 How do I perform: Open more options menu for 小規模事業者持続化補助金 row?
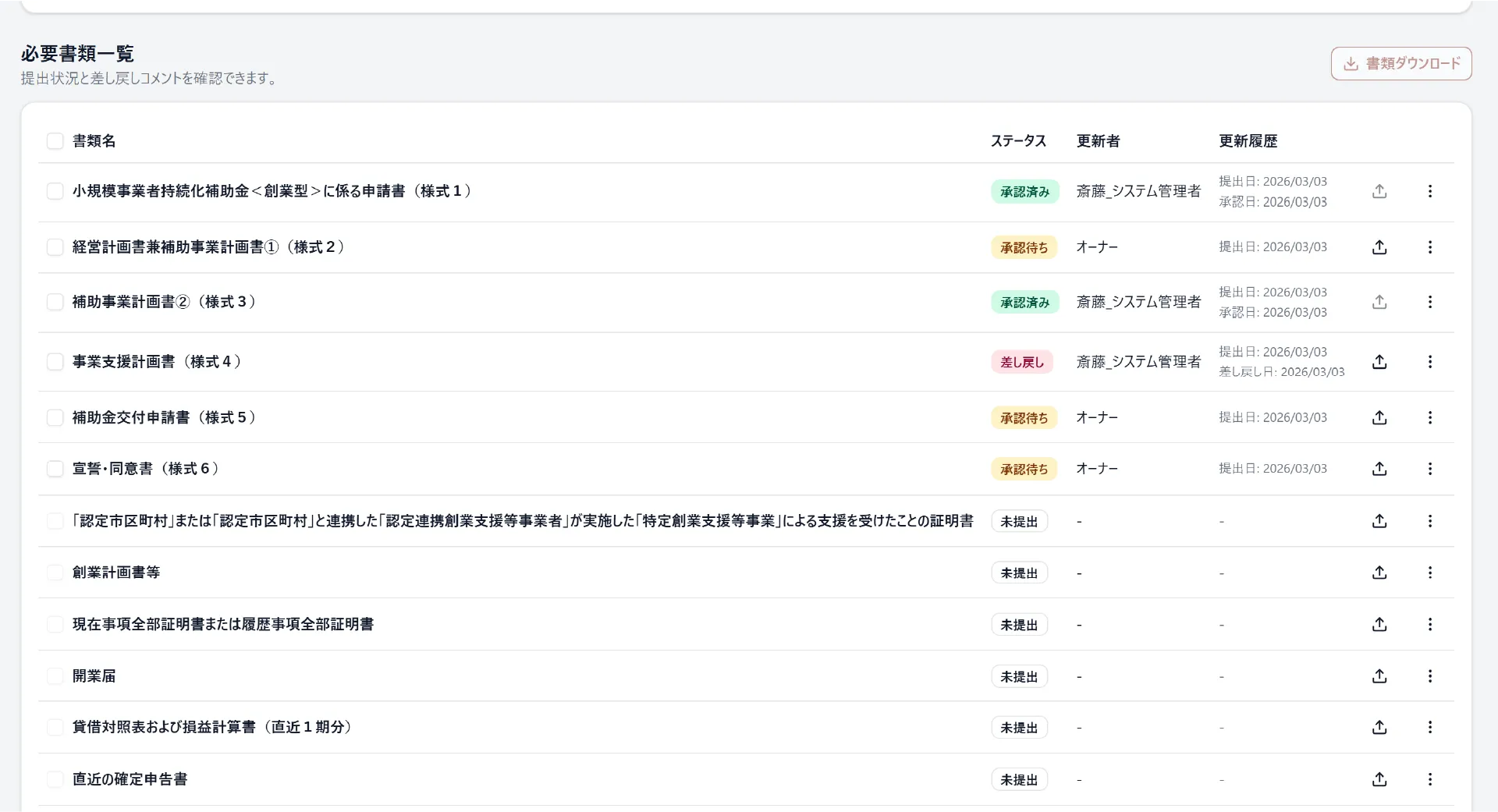pos(1429,191)
